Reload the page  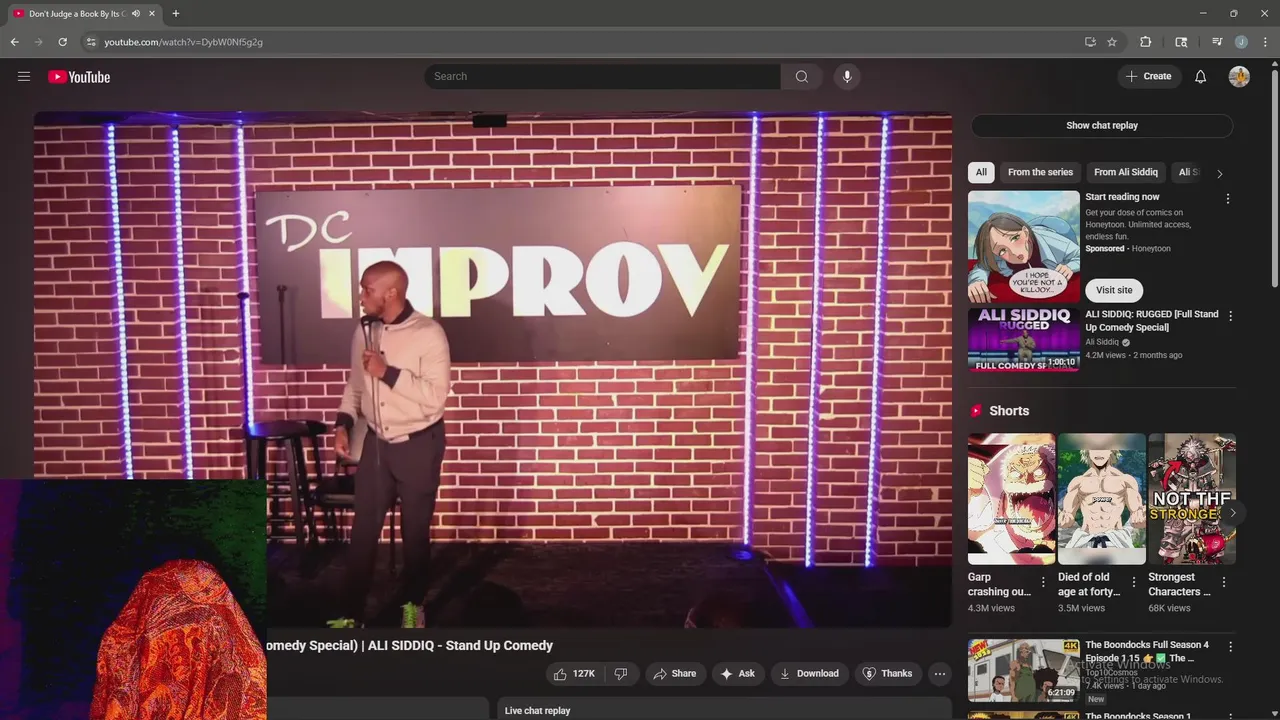[62, 42]
